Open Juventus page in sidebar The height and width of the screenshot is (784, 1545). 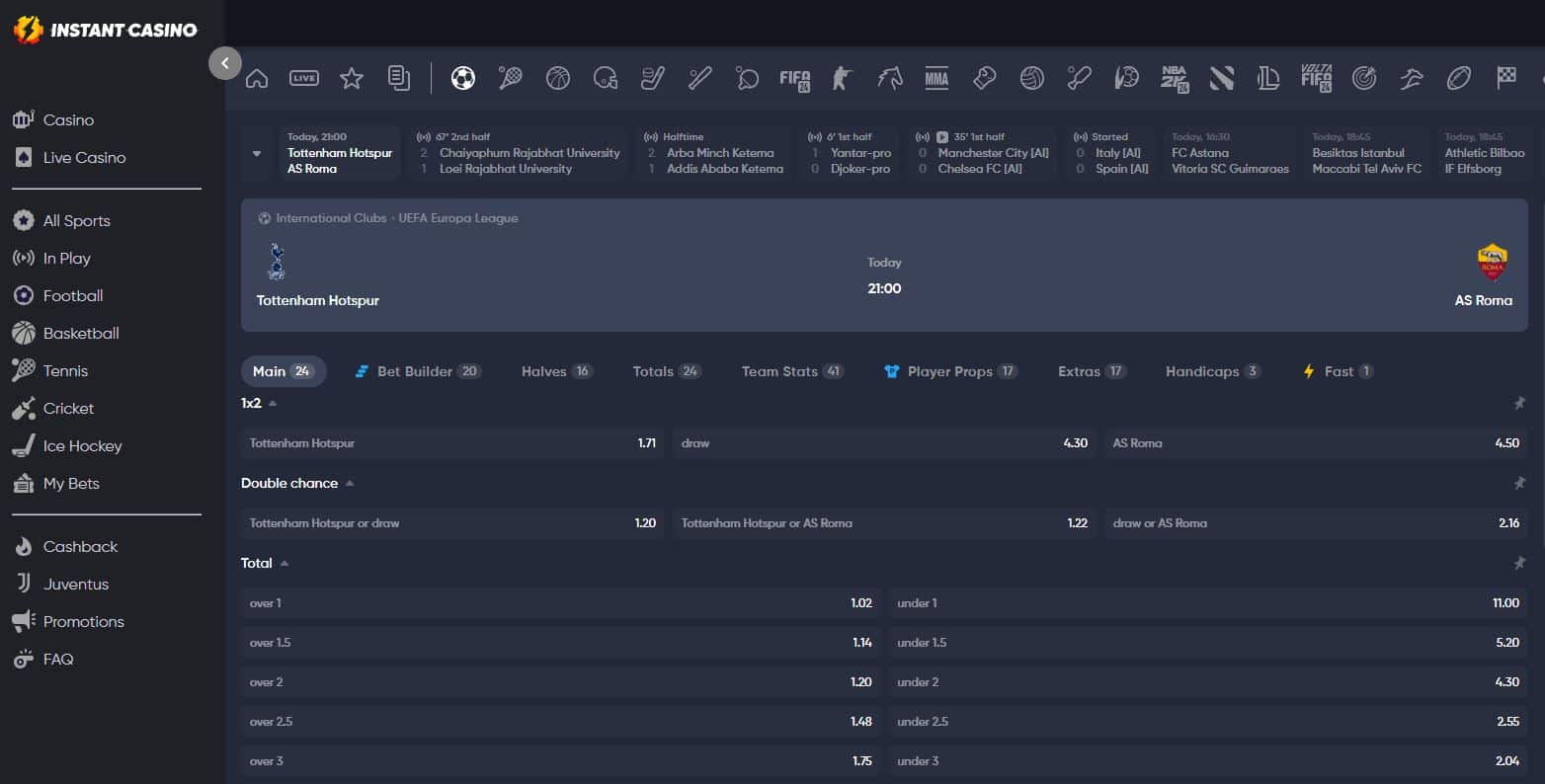click(76, 584)
